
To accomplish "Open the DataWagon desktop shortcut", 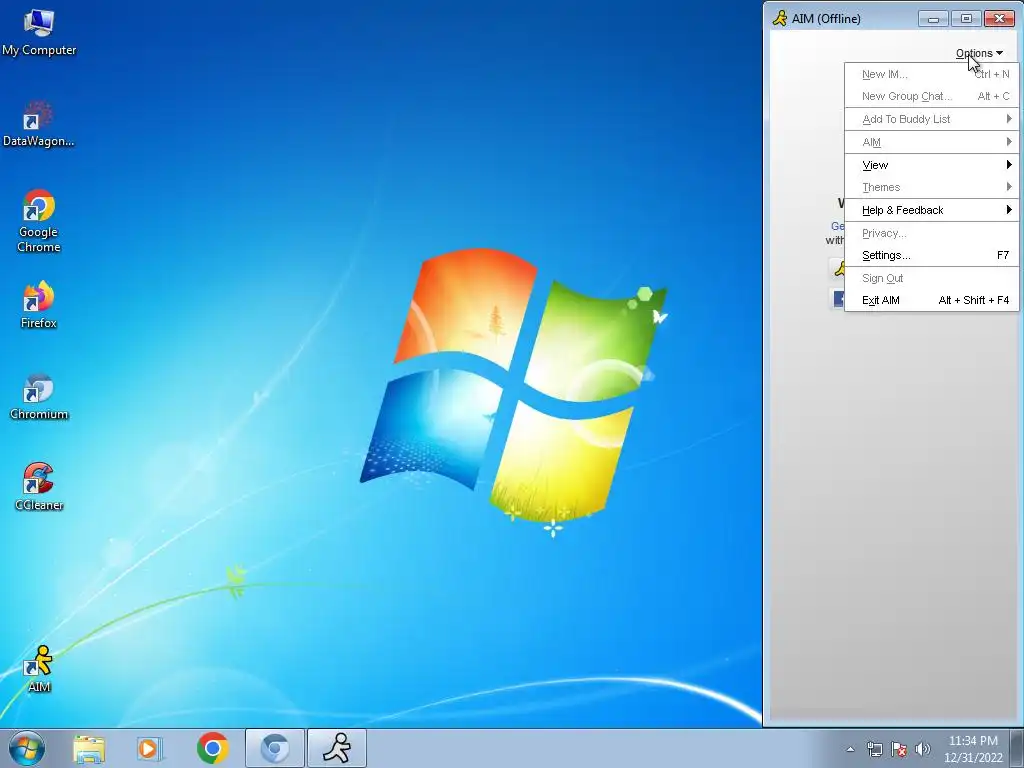I will [39, 124].
